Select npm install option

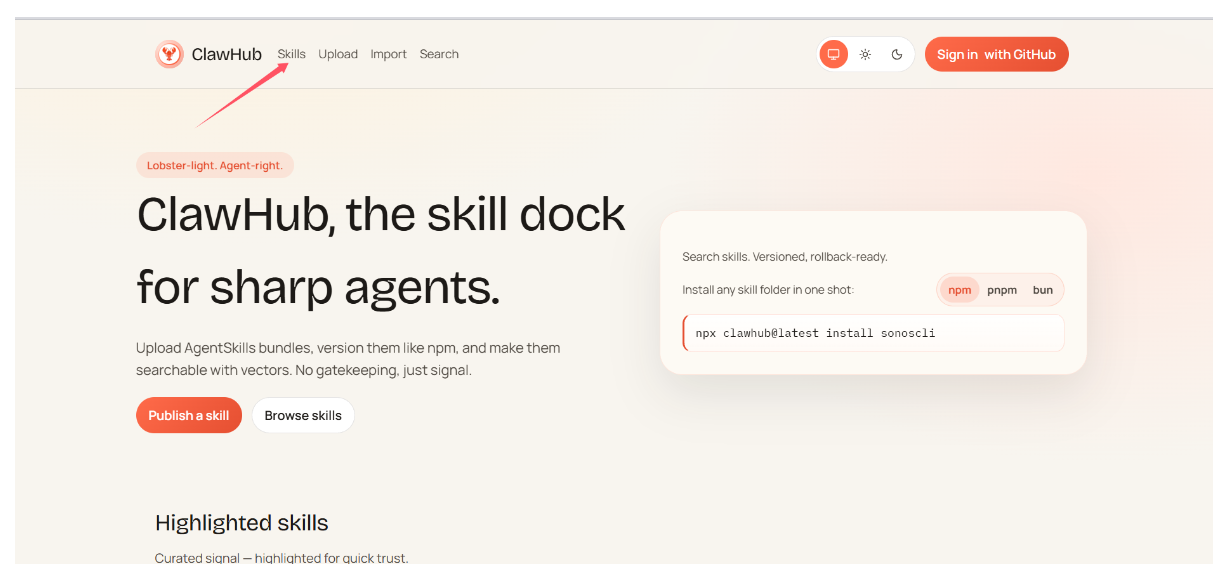960,290
